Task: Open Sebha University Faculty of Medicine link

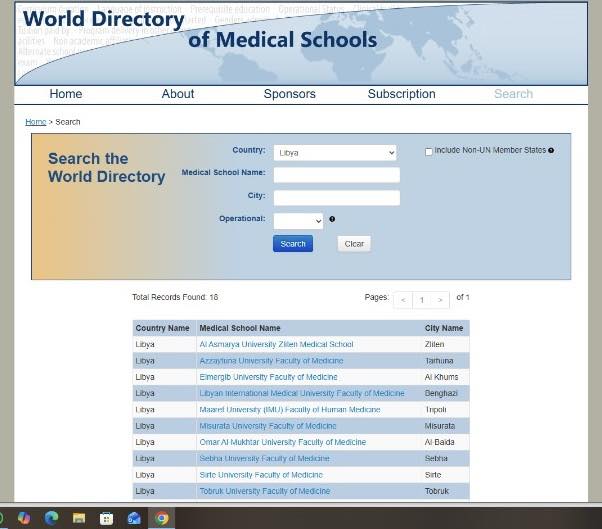Action: click(x=265, y=458)
